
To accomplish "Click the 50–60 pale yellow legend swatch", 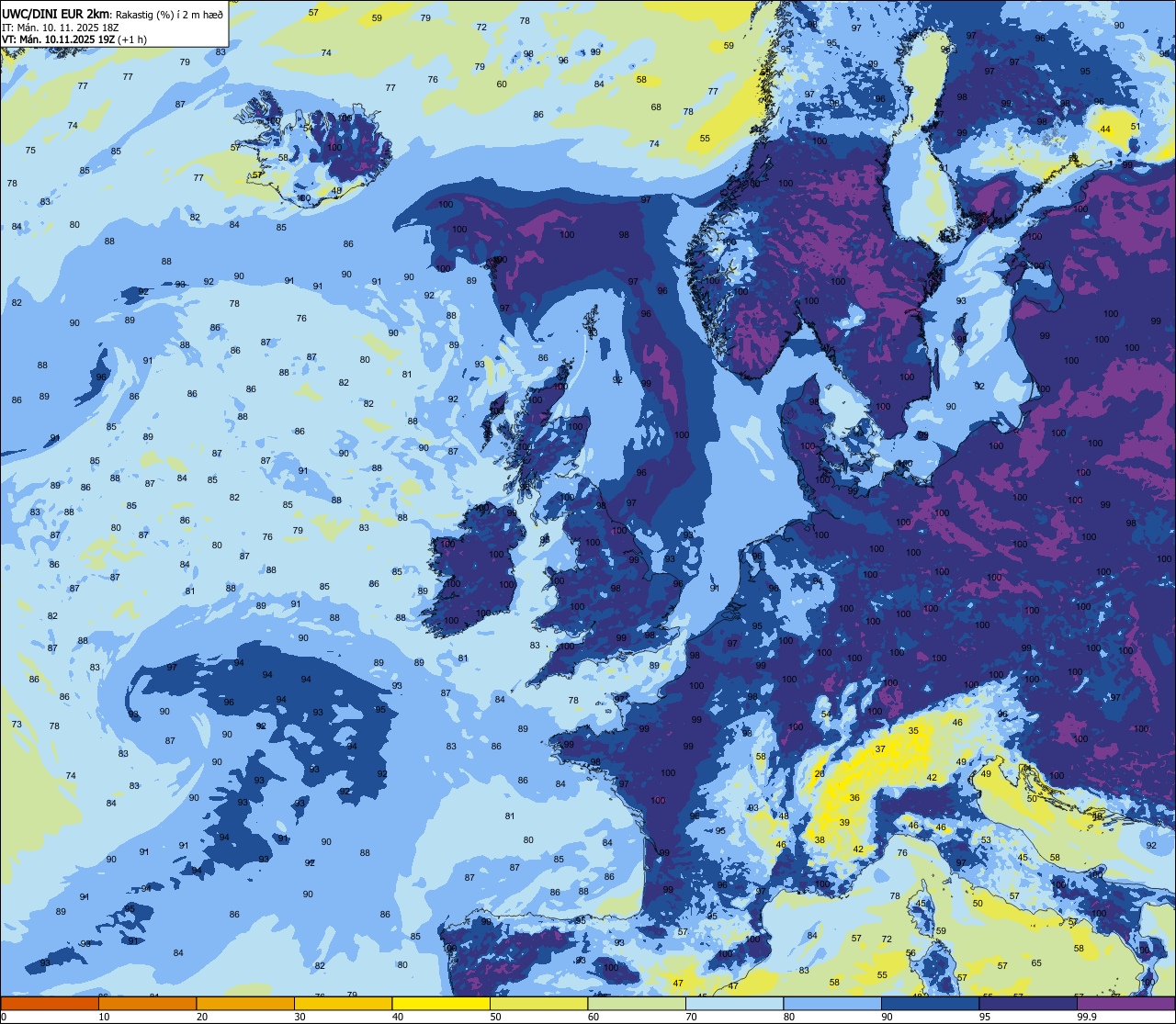I will coord(538,1003).
